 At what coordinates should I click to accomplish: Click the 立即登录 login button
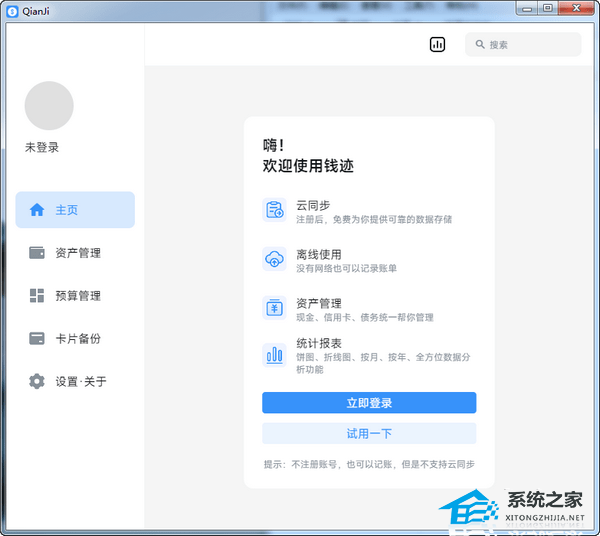tap(369, 403)
